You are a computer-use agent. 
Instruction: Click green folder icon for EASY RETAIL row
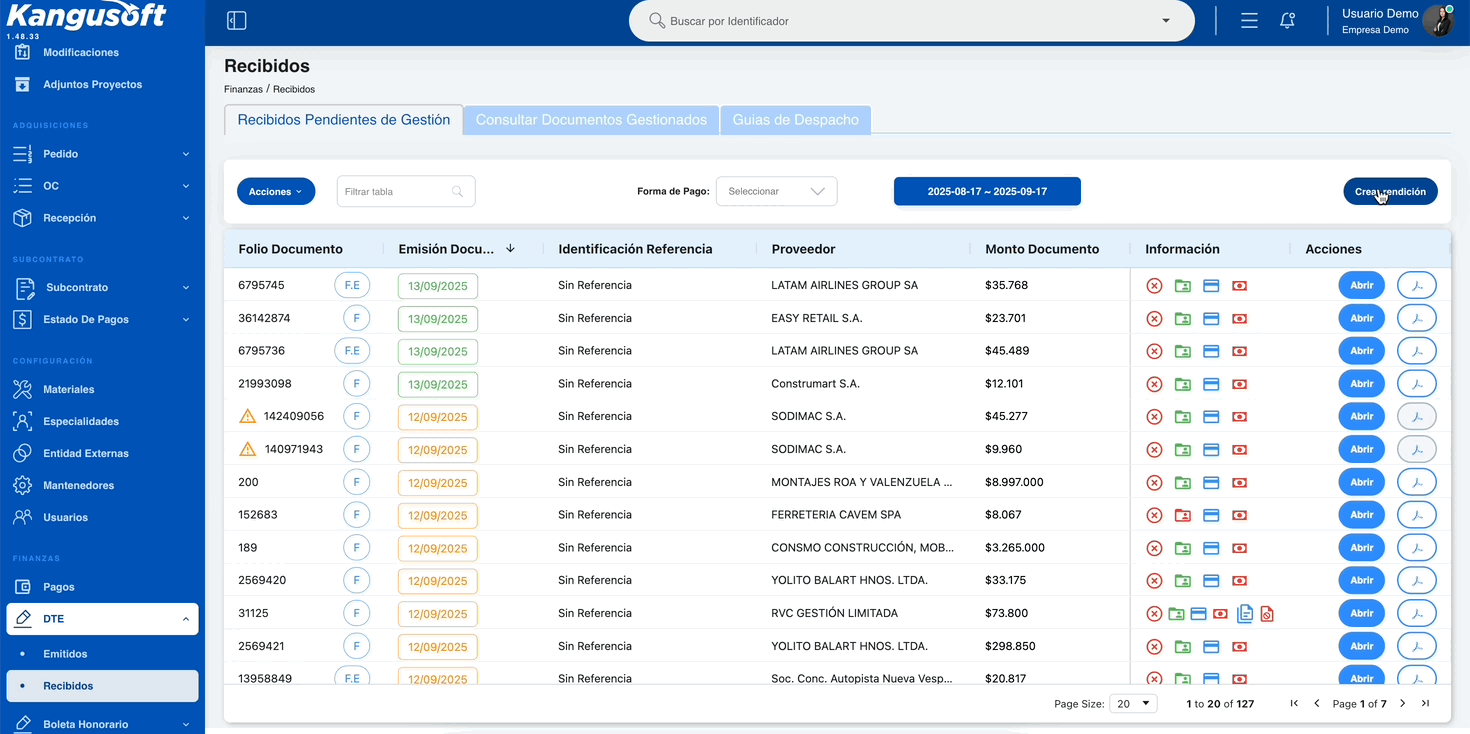coord(1182,319)
